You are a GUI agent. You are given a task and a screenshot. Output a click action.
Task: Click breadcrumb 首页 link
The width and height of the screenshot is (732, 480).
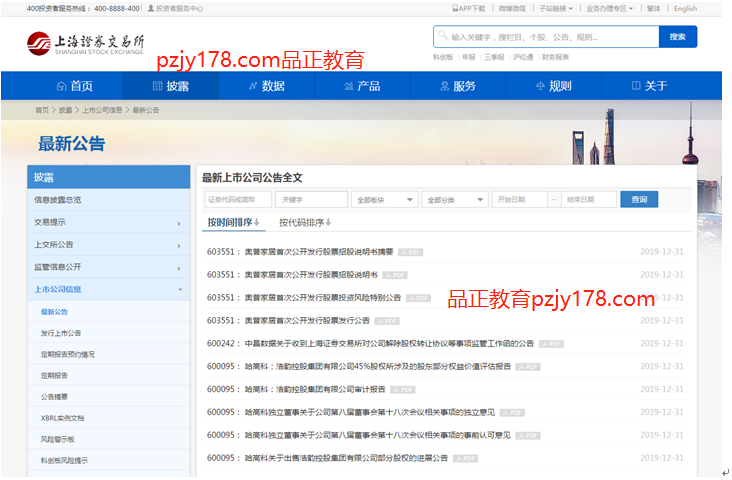pyautogui.click(x=42, y=110)
